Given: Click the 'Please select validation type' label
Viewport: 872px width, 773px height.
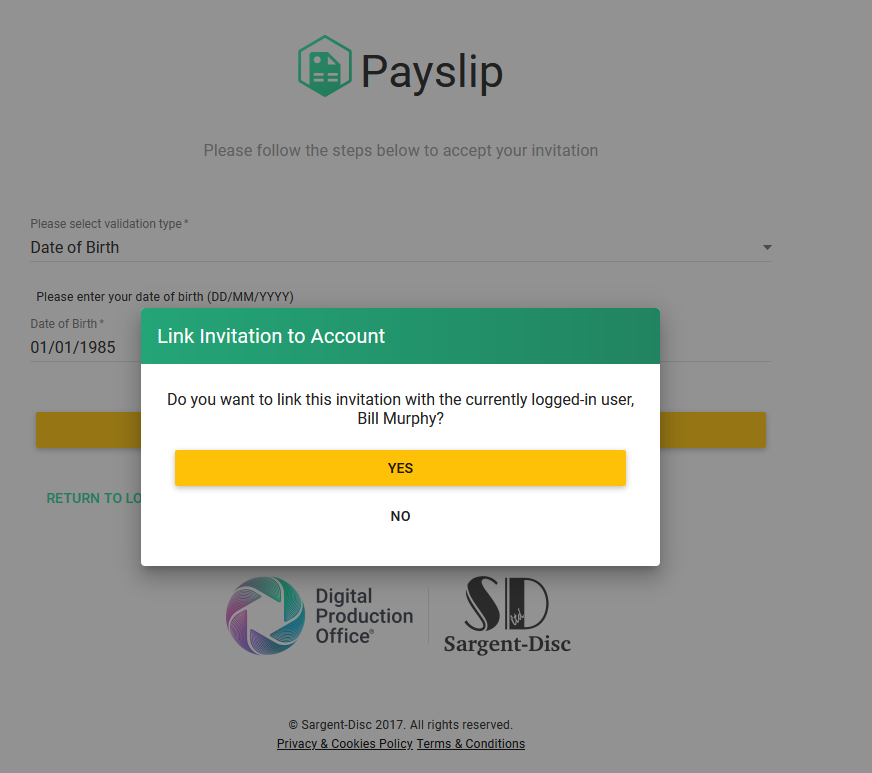Looking at the screenshot, I should coord(109,224).
